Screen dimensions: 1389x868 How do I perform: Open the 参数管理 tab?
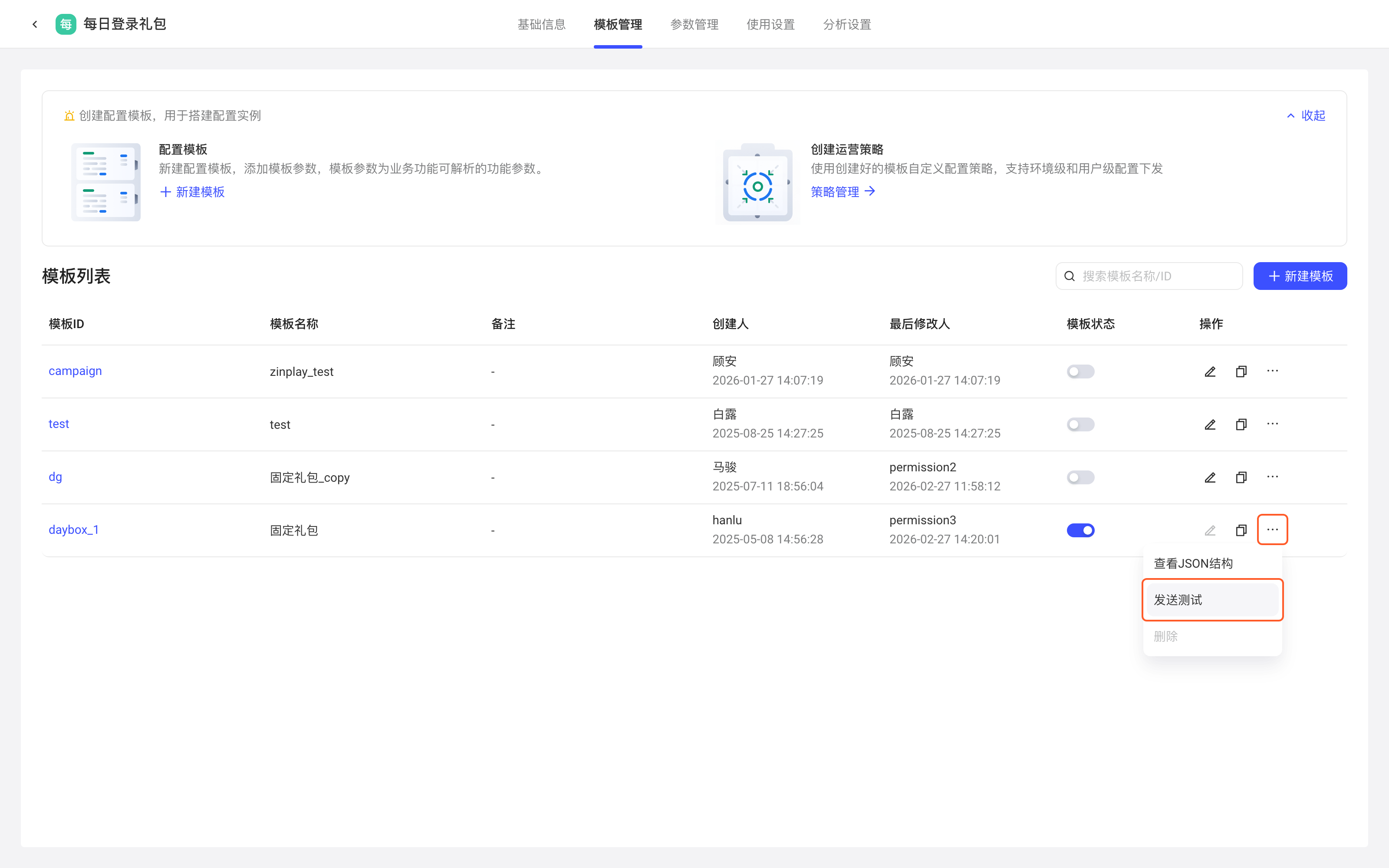coord(694,24)
